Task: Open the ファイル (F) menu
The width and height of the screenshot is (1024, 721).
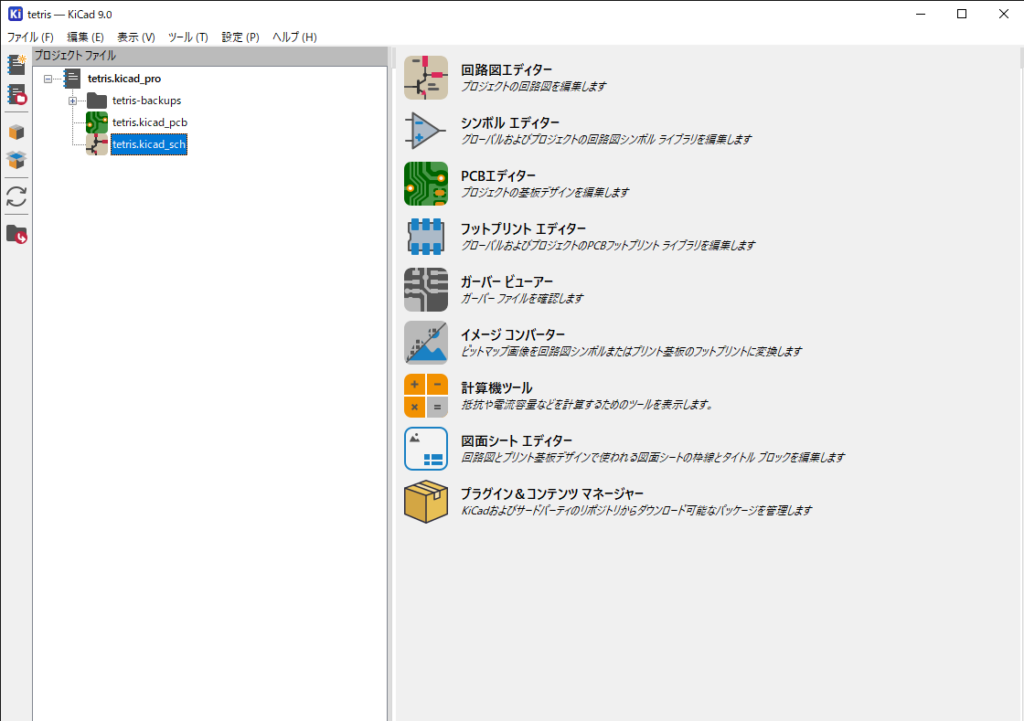Action: tap(30, 37)
